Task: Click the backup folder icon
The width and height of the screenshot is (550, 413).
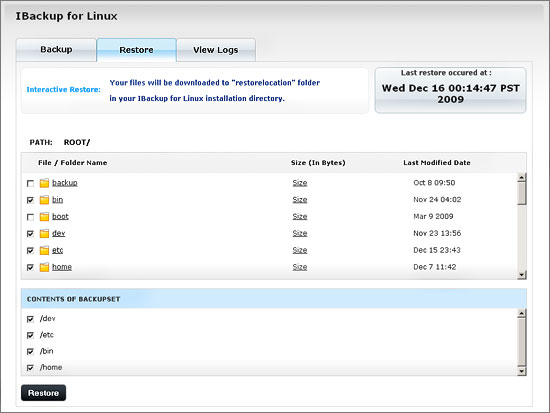Action: click(x=44, y=183)
